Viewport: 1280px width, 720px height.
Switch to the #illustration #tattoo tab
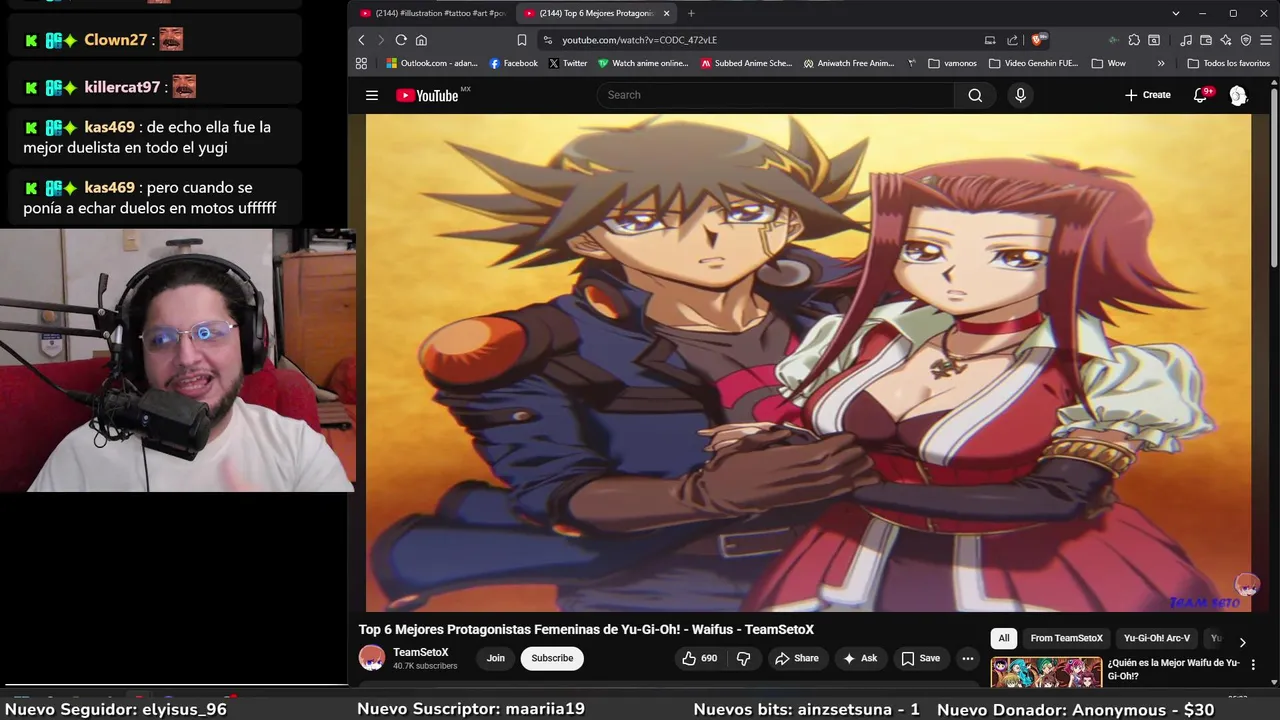[433, 13]
